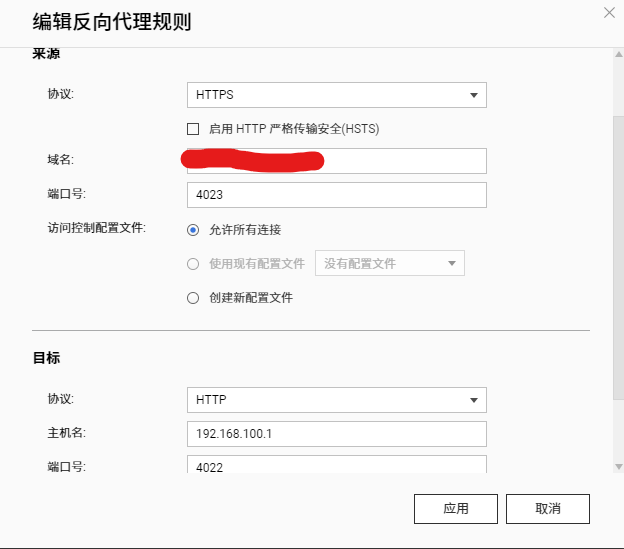Focus the source port field containing 4023

(336, 195)
